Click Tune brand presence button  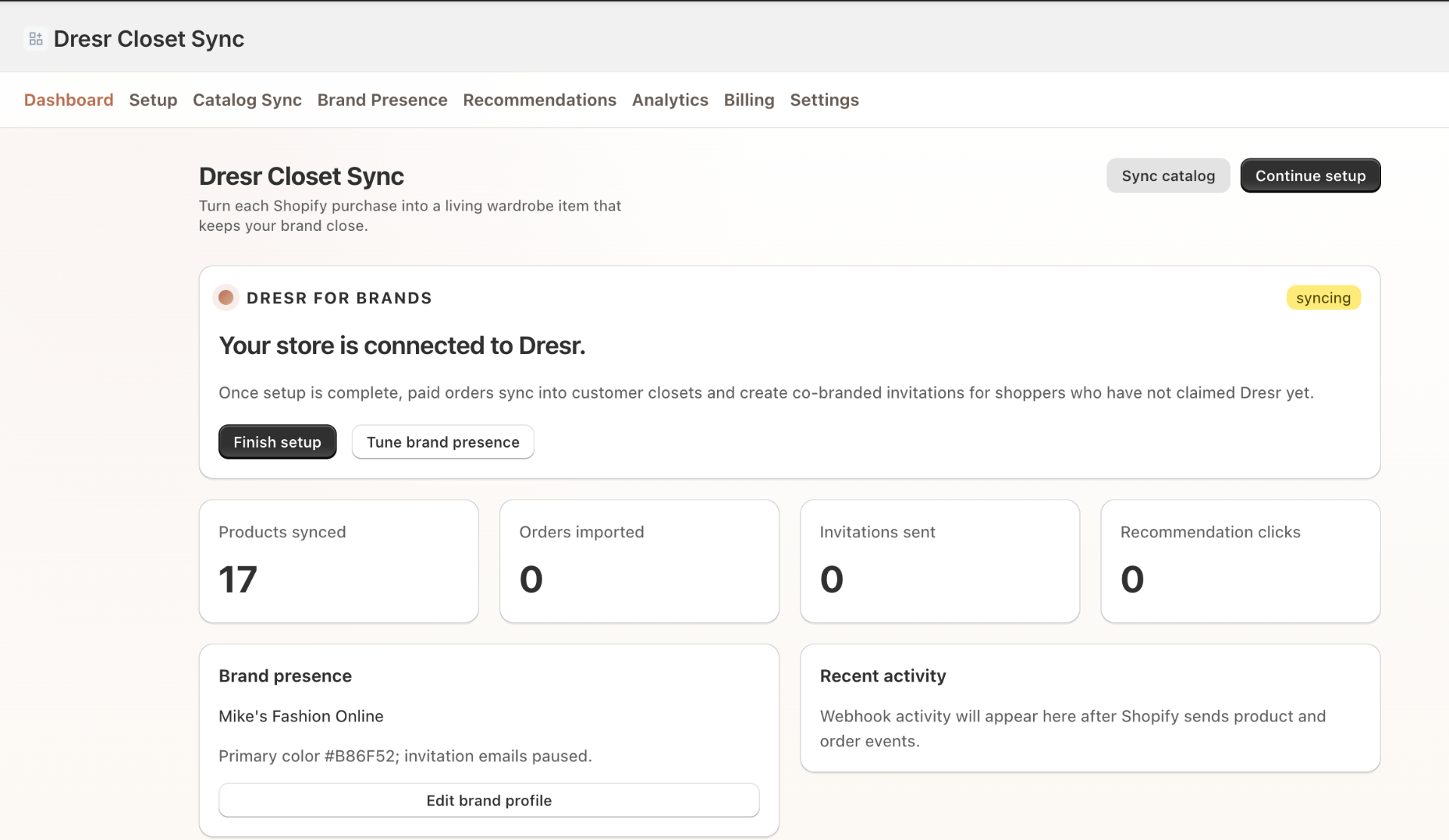coord(443,442)
